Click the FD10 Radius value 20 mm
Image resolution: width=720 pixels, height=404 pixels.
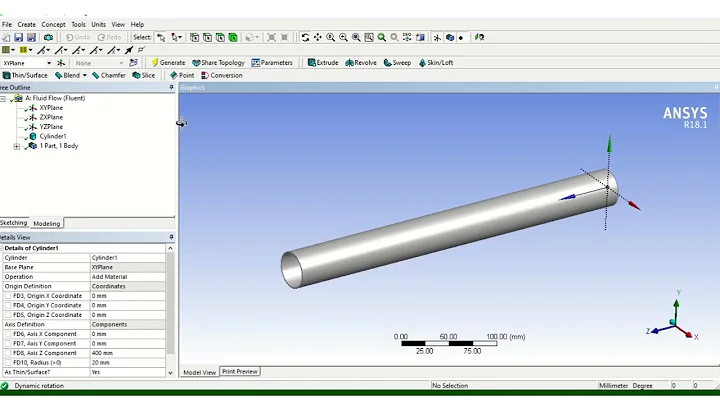coord(128,363)
